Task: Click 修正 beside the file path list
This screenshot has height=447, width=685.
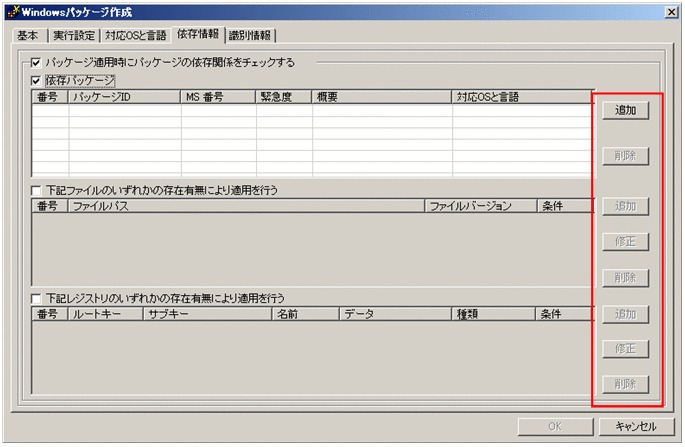Action: (626, 242)
